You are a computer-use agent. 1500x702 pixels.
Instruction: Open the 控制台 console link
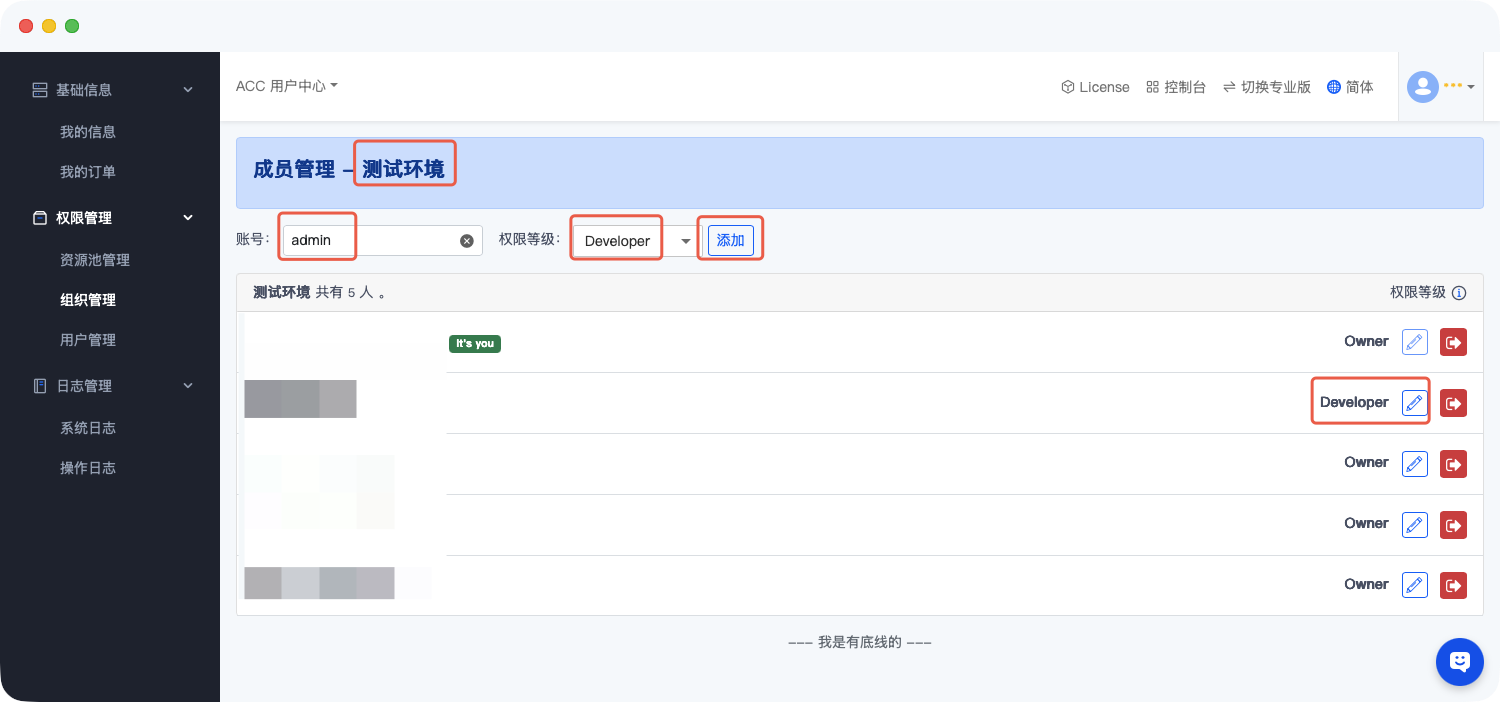click(x=1176, y=87)
